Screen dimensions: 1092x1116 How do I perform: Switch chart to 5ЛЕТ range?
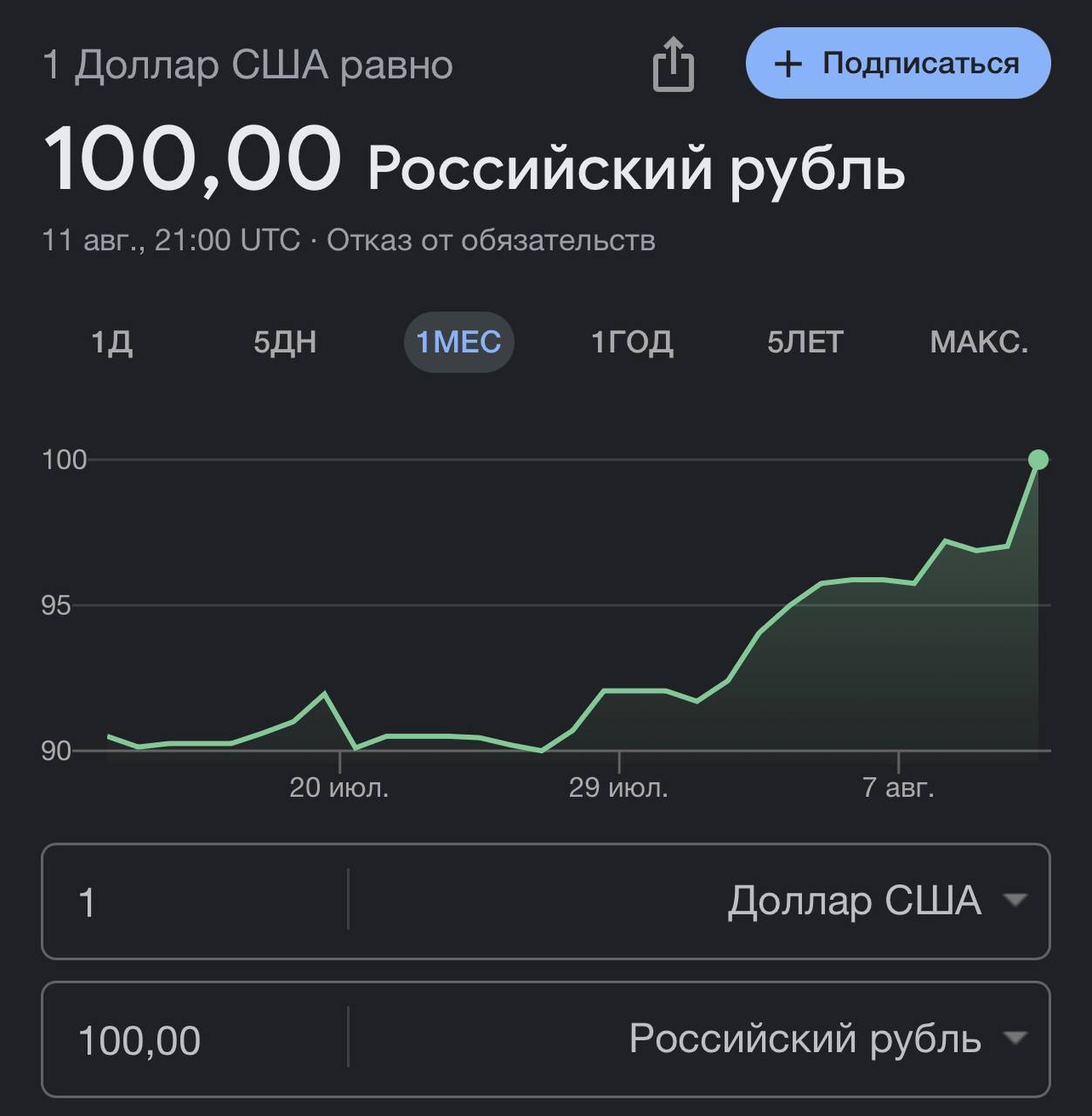805,342
